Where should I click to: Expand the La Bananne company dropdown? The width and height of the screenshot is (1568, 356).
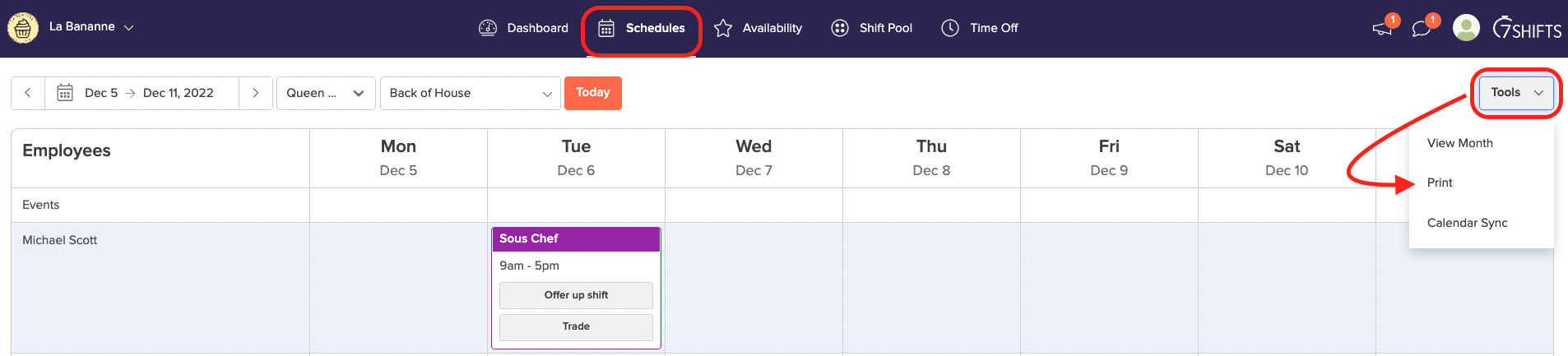pos(128,27)
